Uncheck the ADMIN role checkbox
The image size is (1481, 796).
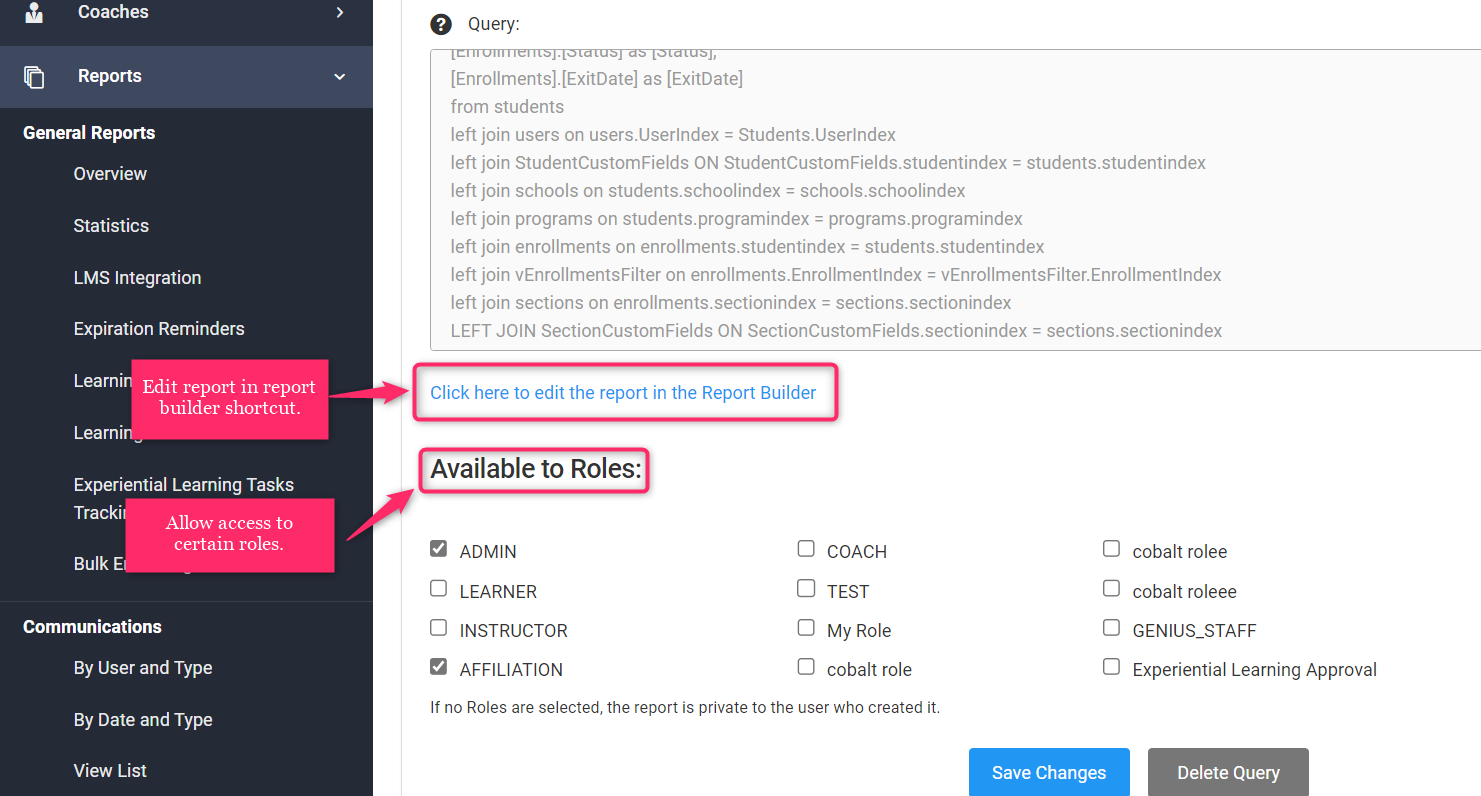[x=438, y=549]
